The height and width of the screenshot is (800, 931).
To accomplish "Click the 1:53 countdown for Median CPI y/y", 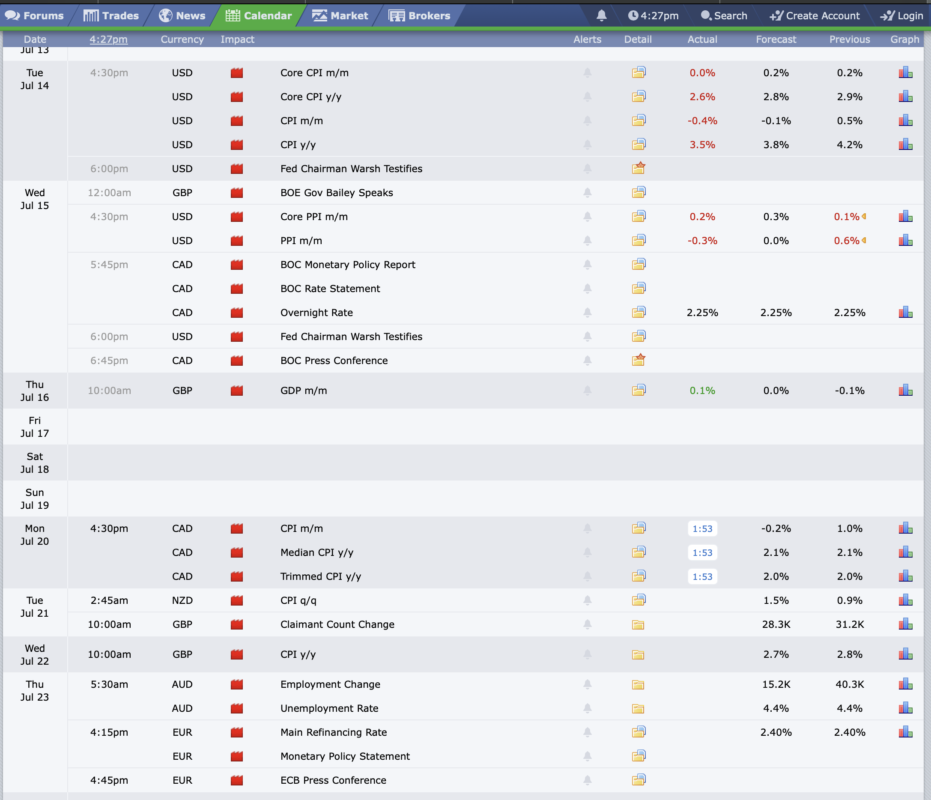I will tap(702, 552).
